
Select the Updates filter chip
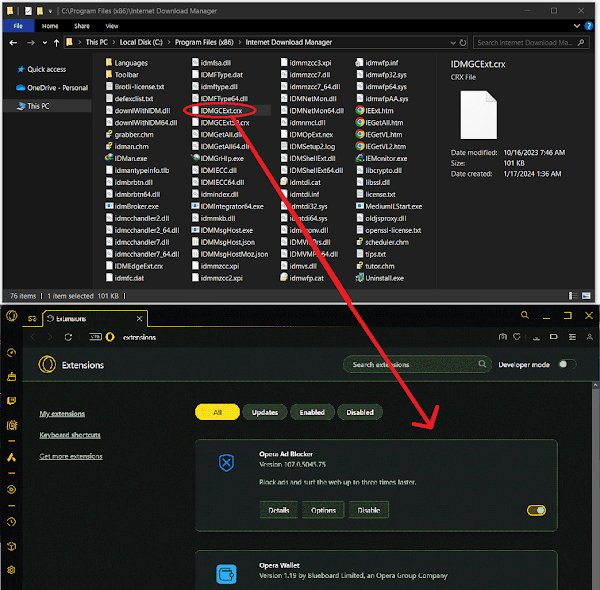point(265,412)
